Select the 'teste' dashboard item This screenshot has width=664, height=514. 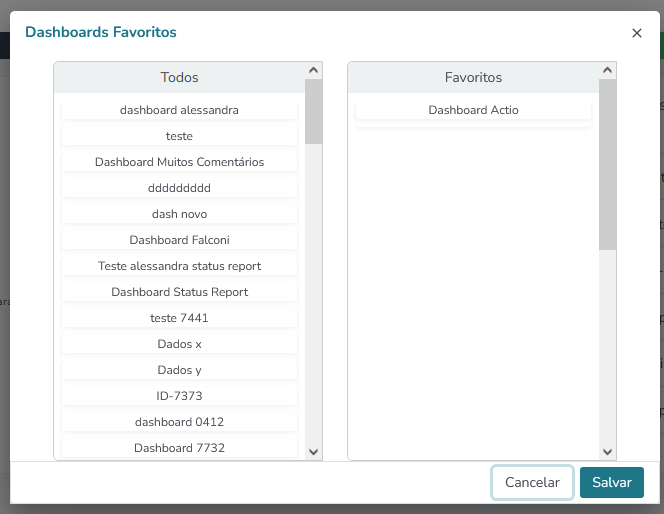coord(179,136)
